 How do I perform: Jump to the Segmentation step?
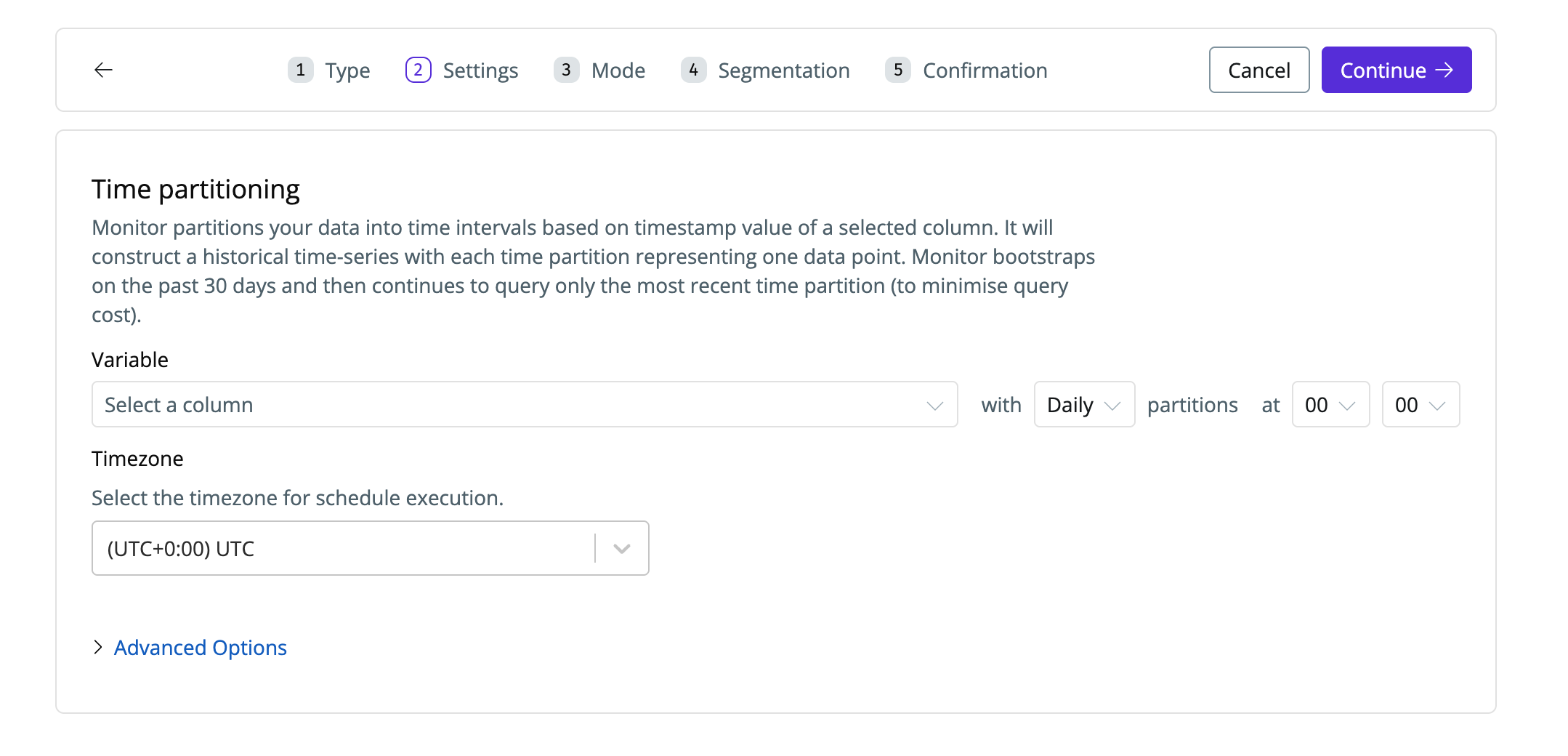[x=783, y=71]
